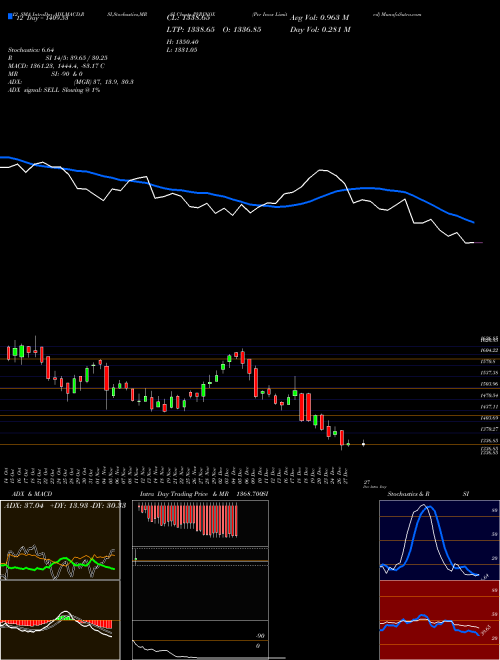Open the red RSI chart panel
The image size is (500, 660).
tap(439, 620)
